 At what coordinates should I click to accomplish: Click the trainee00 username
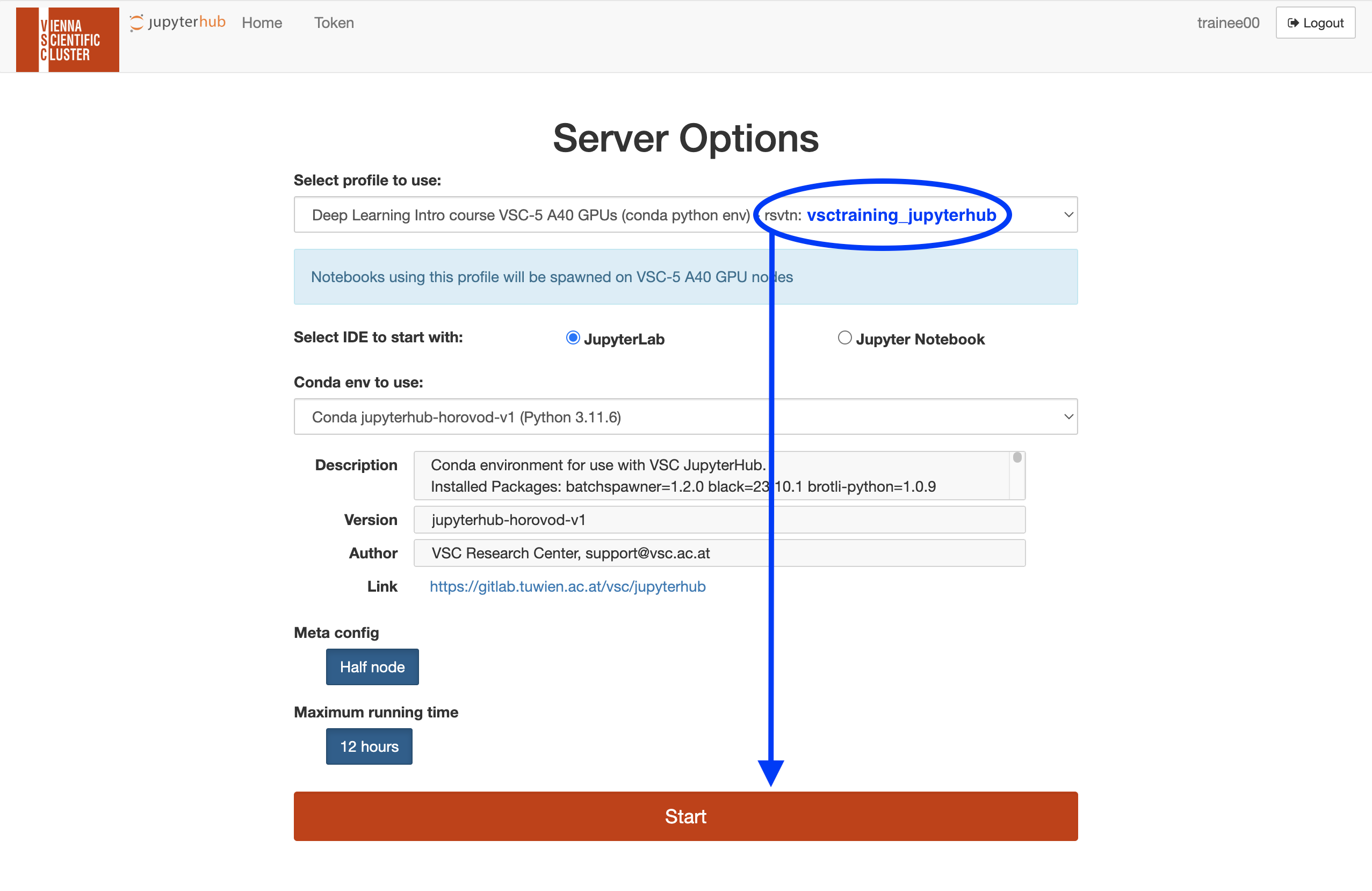click(1228, 23)
